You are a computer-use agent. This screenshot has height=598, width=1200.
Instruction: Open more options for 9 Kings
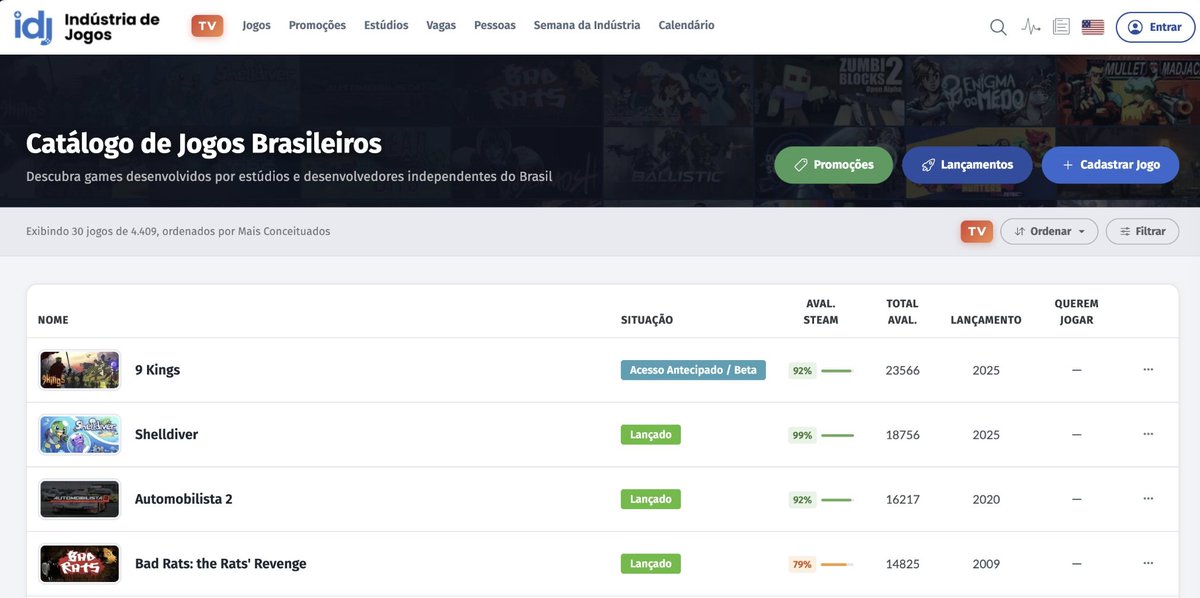1148,370
